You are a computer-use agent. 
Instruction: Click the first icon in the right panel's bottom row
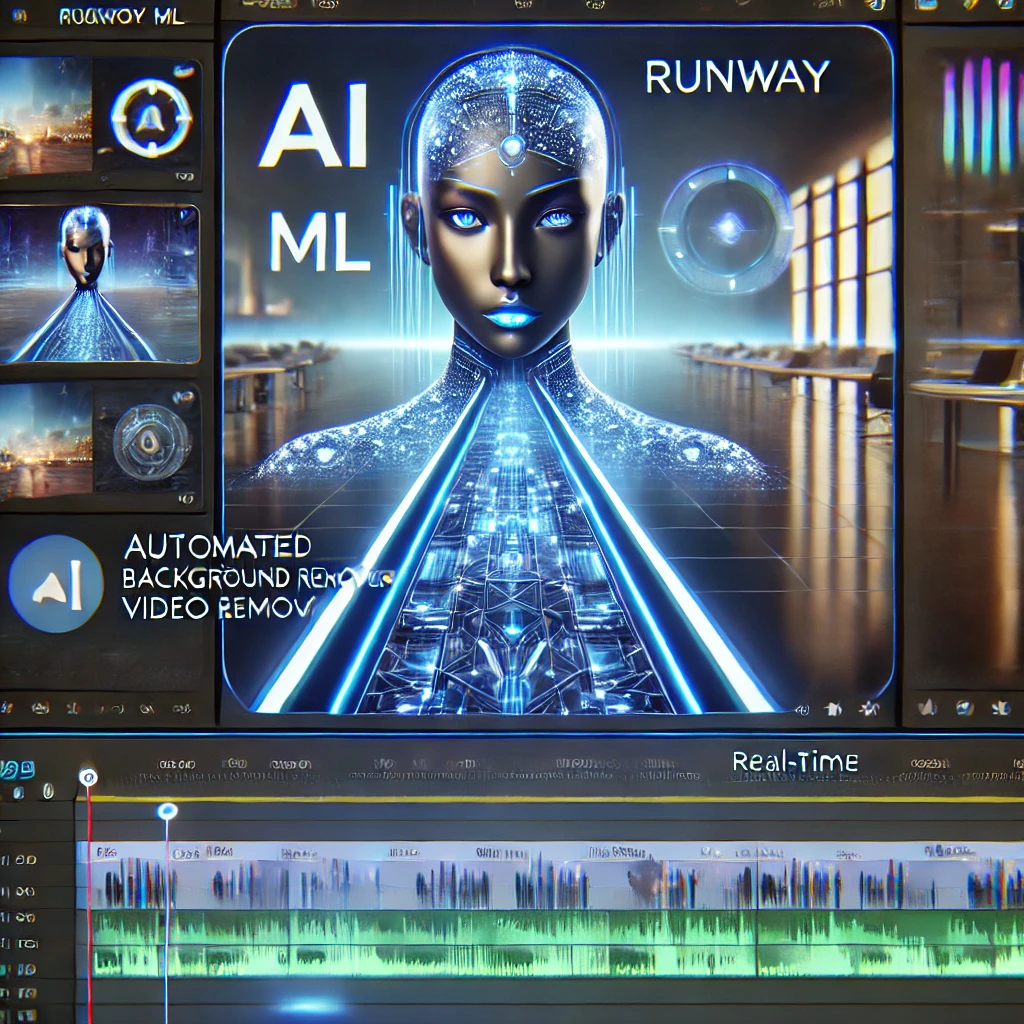click(927, 707)
